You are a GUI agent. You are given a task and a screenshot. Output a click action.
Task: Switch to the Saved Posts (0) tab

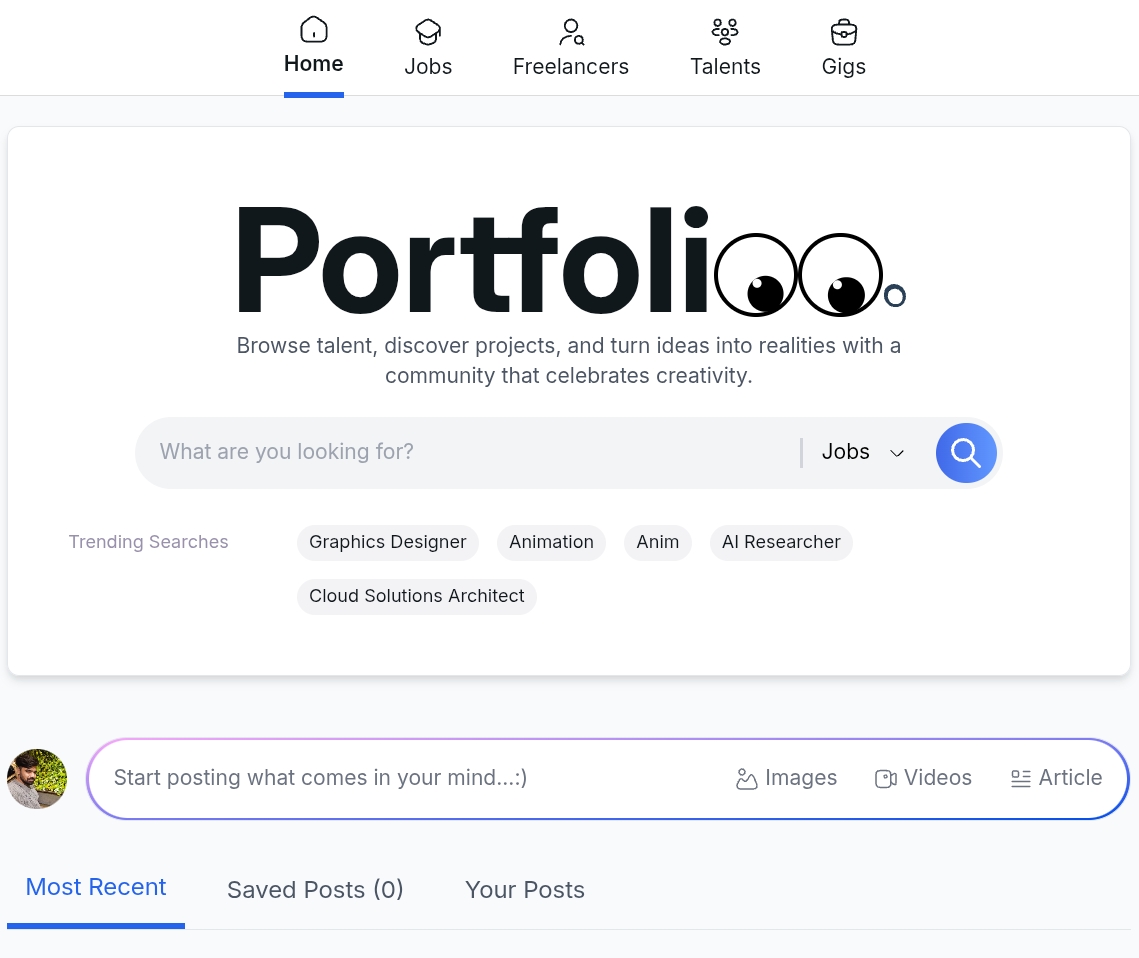pos(315,890)
